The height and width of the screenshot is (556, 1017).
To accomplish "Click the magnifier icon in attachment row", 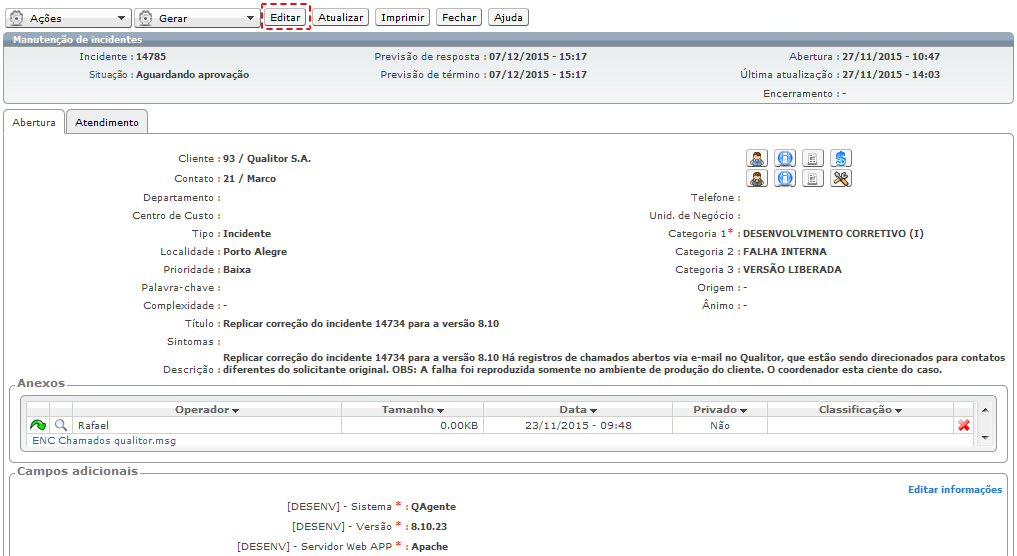I will pos(61,425).
